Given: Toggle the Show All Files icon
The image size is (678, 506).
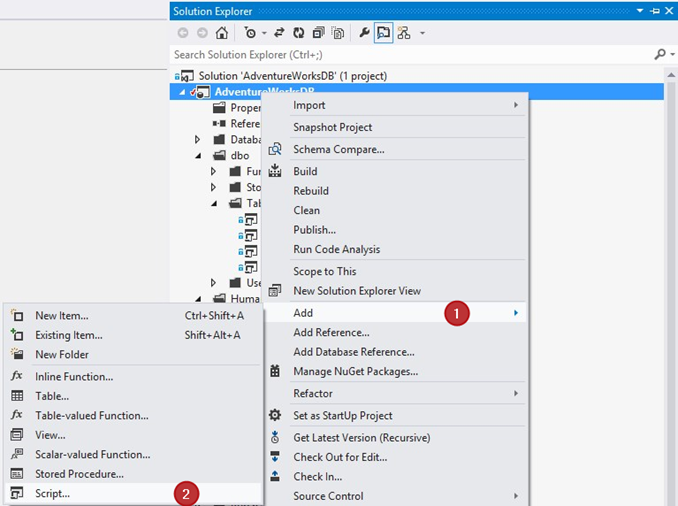Looking at the screenshot, I should 338,33.
